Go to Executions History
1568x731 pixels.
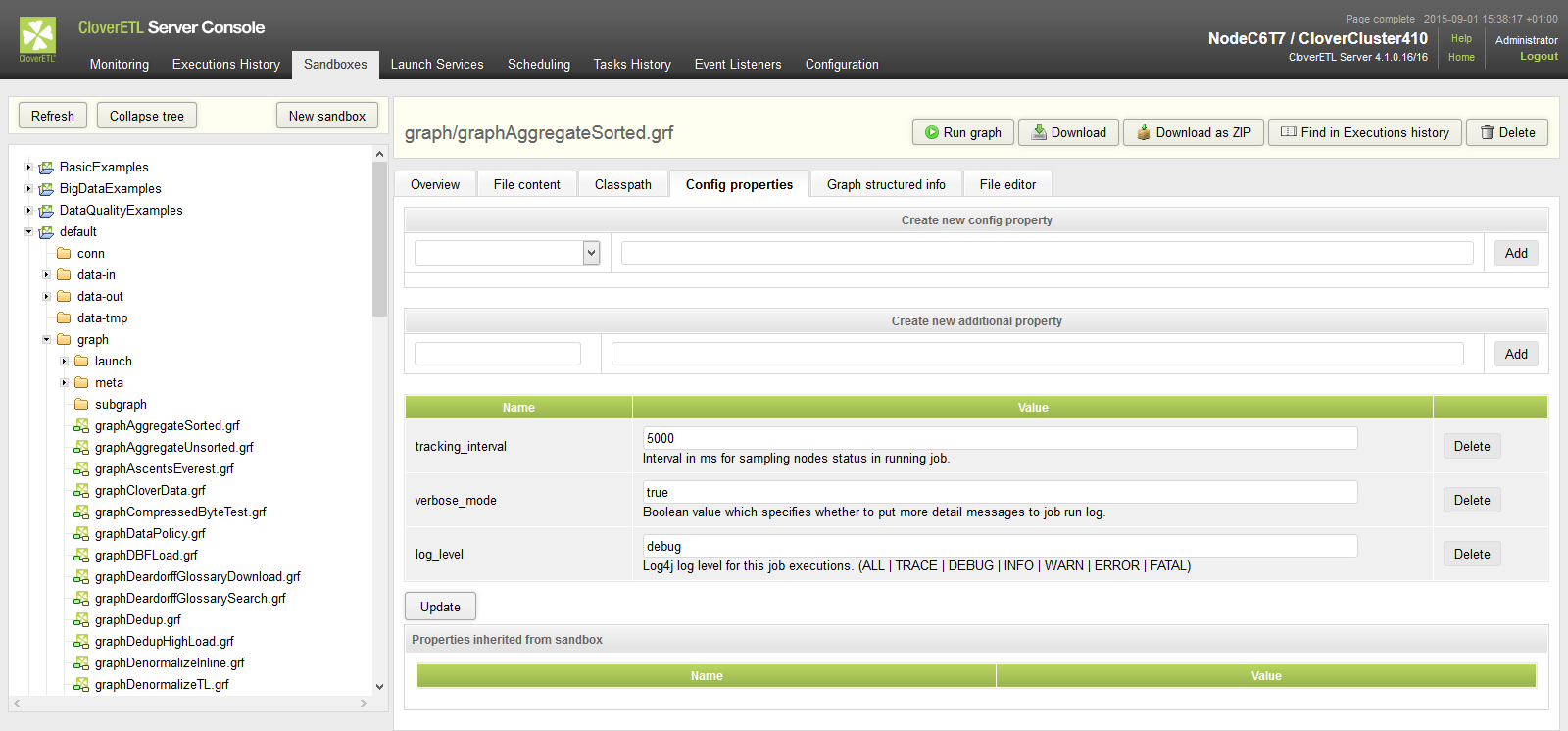coord(226,65)
